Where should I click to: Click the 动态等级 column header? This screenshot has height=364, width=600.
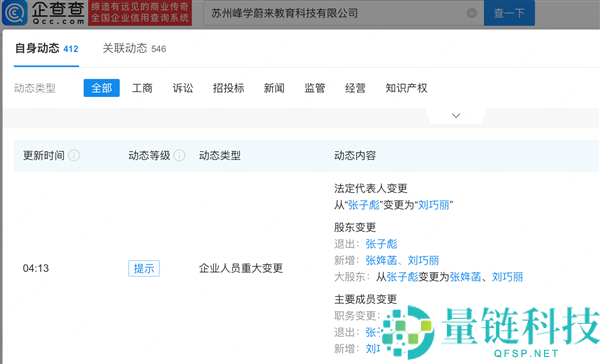149,155
